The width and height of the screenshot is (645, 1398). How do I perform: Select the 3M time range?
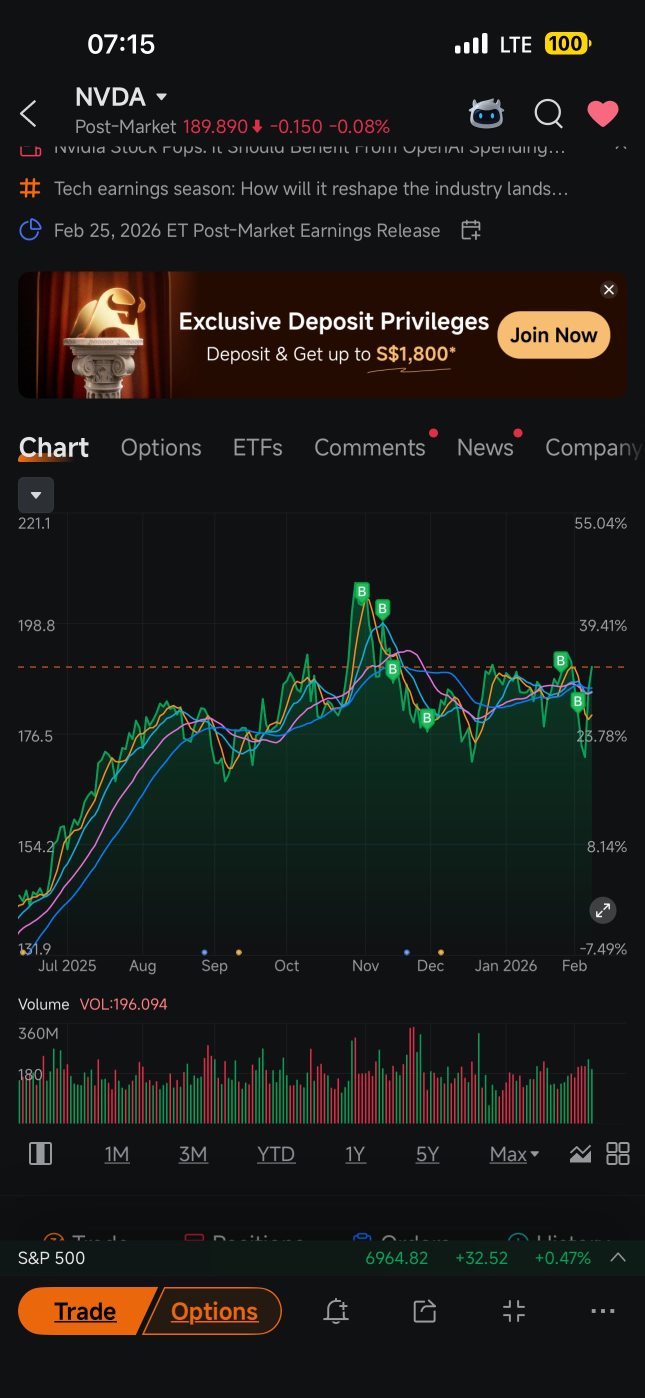tap(193, 1154)
